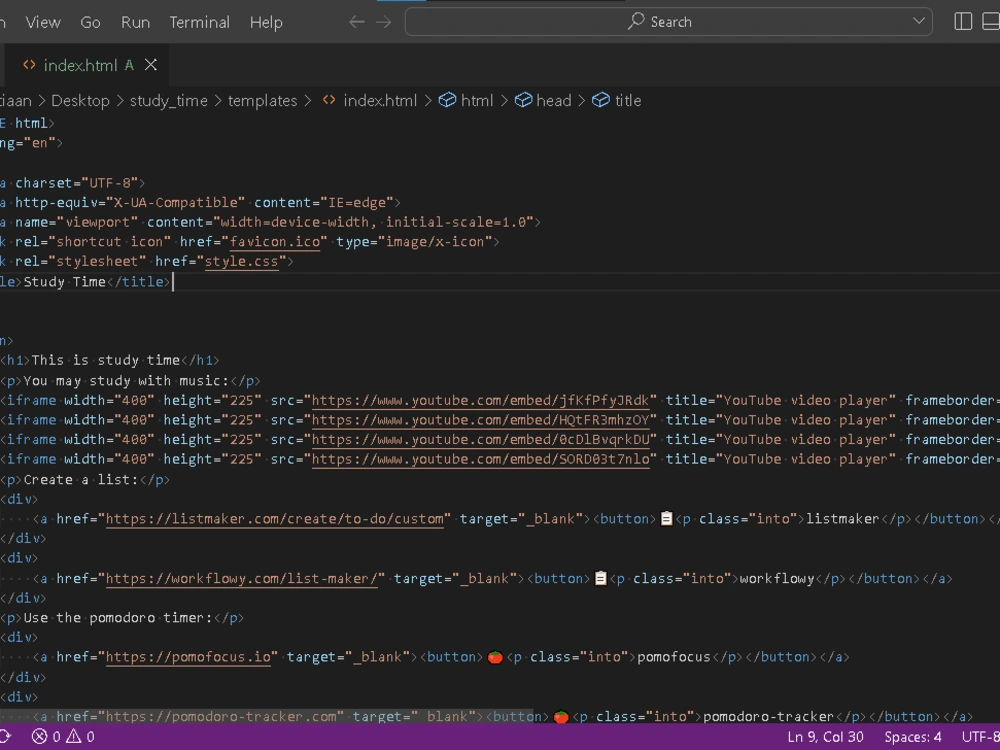Click the pomodoro-tracker.com URL
The height and width of the screenshot is (750, 1000).
click(221, 717)
